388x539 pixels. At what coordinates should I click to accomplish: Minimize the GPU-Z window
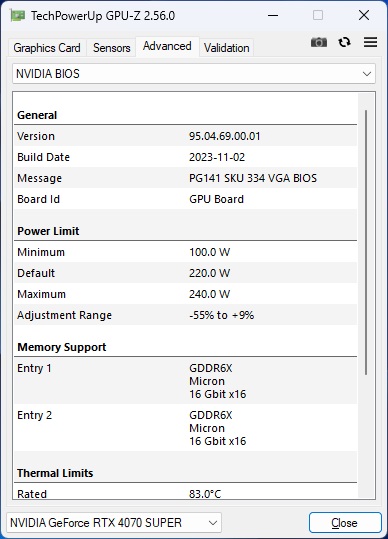tap(273, 15)
